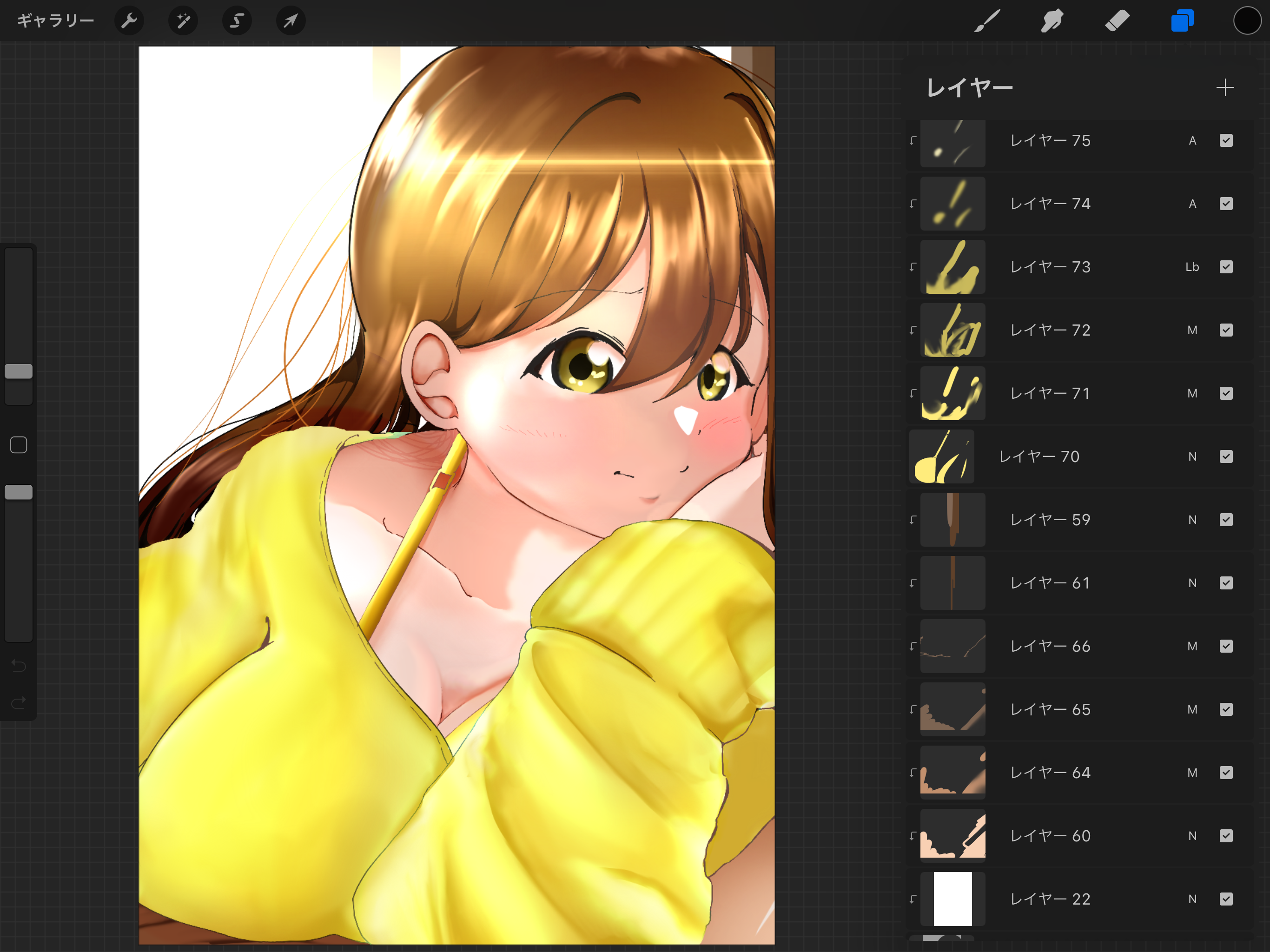Image resolution: width=1270 pixels, height=952 pixels.
Task: Open the Adjustments magic wand menu
Action: 183,21
